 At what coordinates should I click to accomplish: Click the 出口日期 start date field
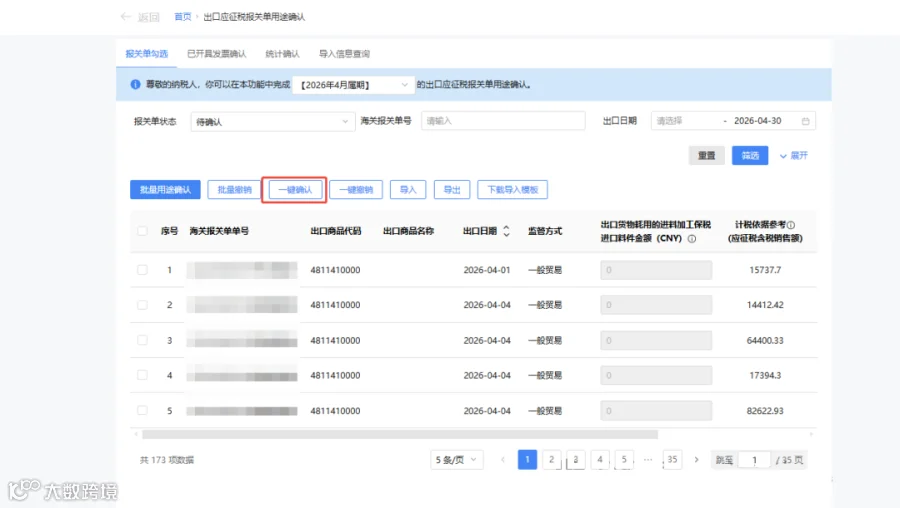[x=686, y=121]
